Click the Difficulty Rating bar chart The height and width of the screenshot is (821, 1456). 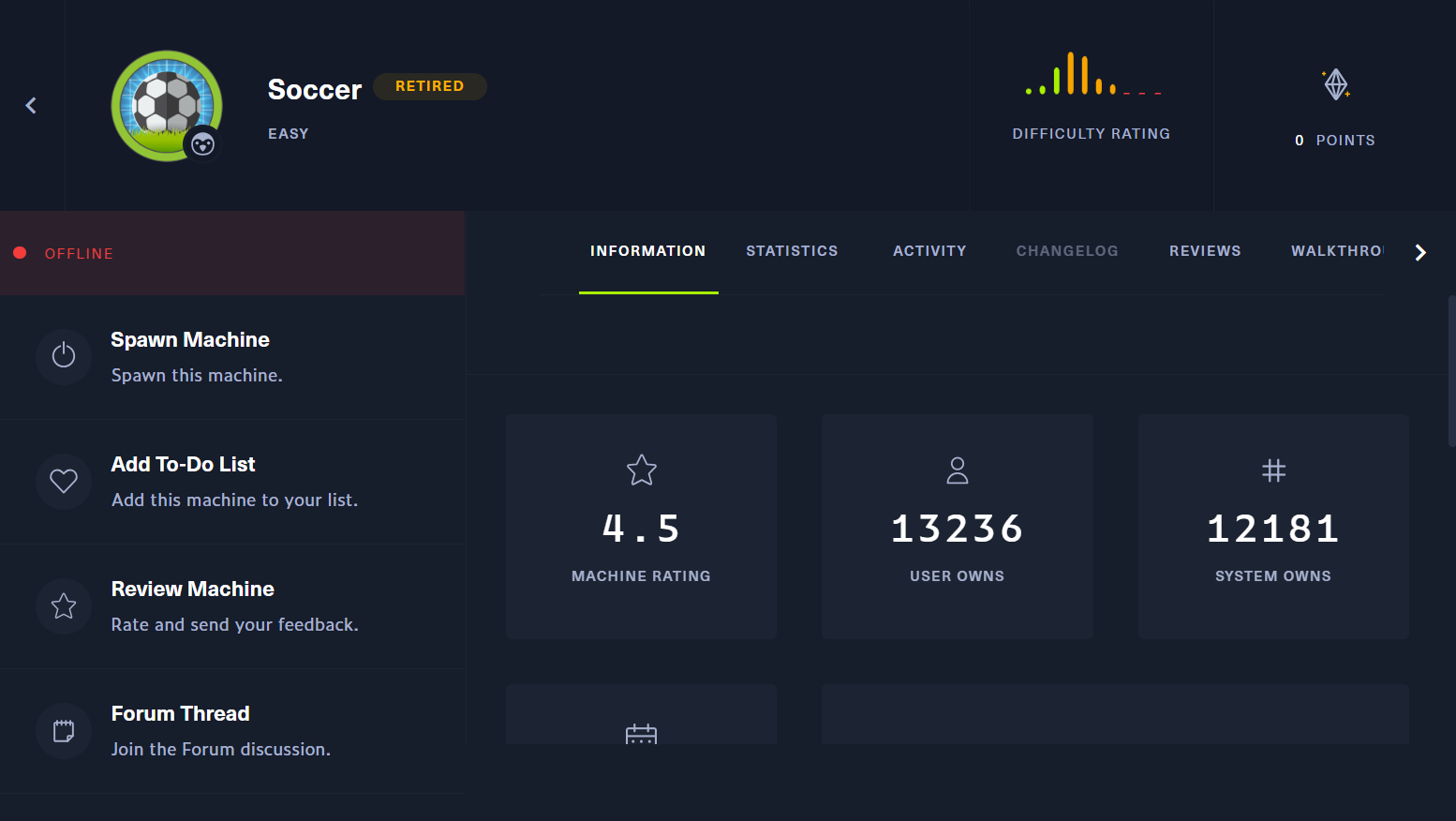pyautogui.click(x=1091, y=80)
